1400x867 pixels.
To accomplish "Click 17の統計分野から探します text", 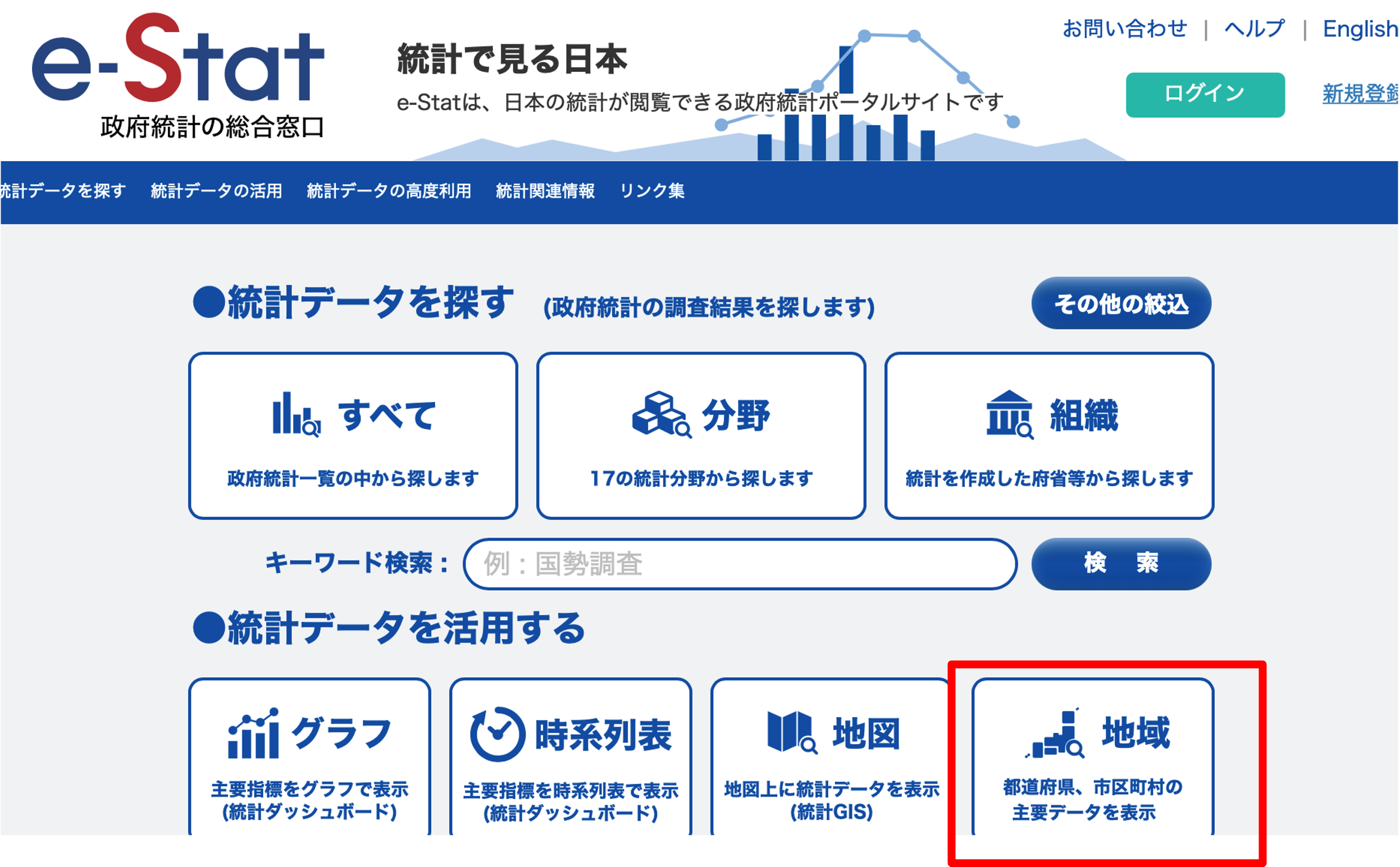I will [x=701, y=478].
